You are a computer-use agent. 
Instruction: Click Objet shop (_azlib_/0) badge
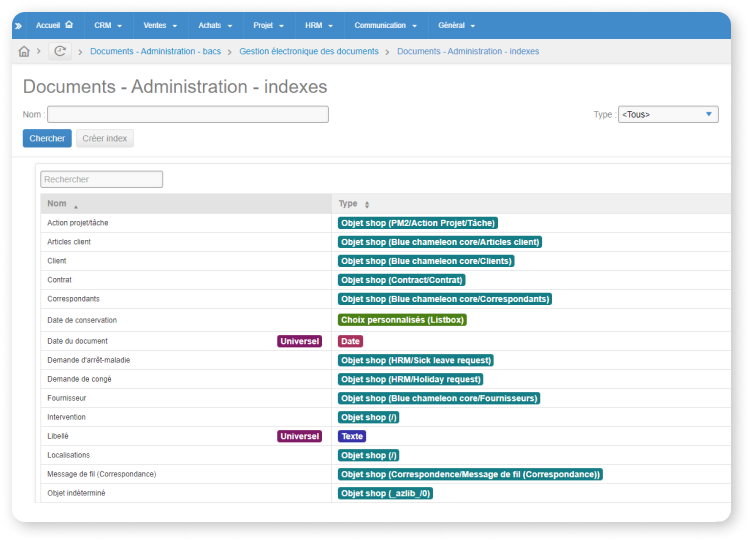click(x=386, y=493)
